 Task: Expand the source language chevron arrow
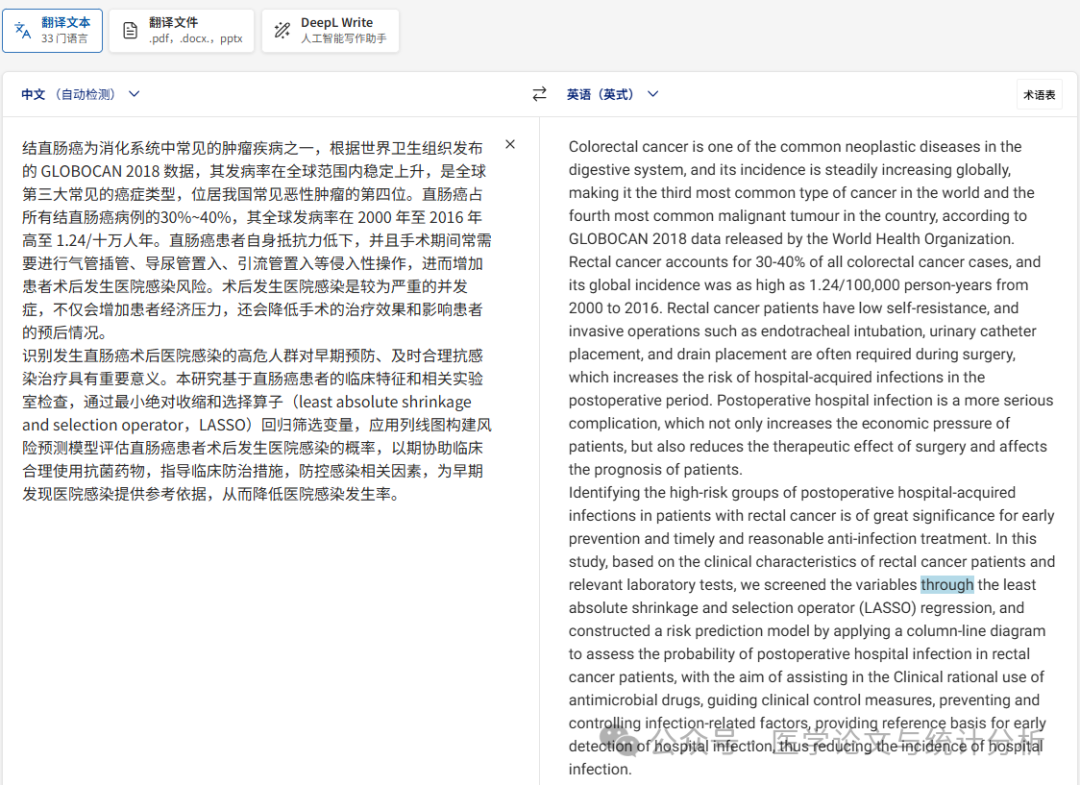coord(134,94)
